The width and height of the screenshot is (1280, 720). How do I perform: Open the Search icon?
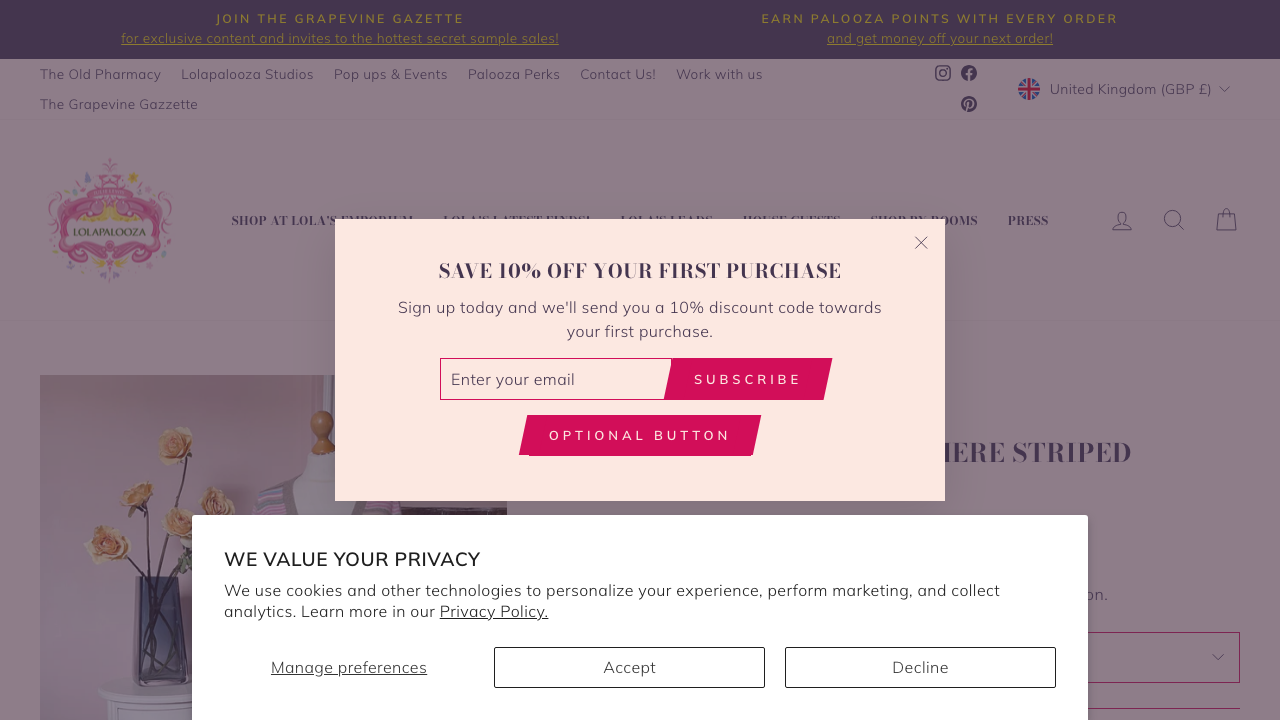1172,219
